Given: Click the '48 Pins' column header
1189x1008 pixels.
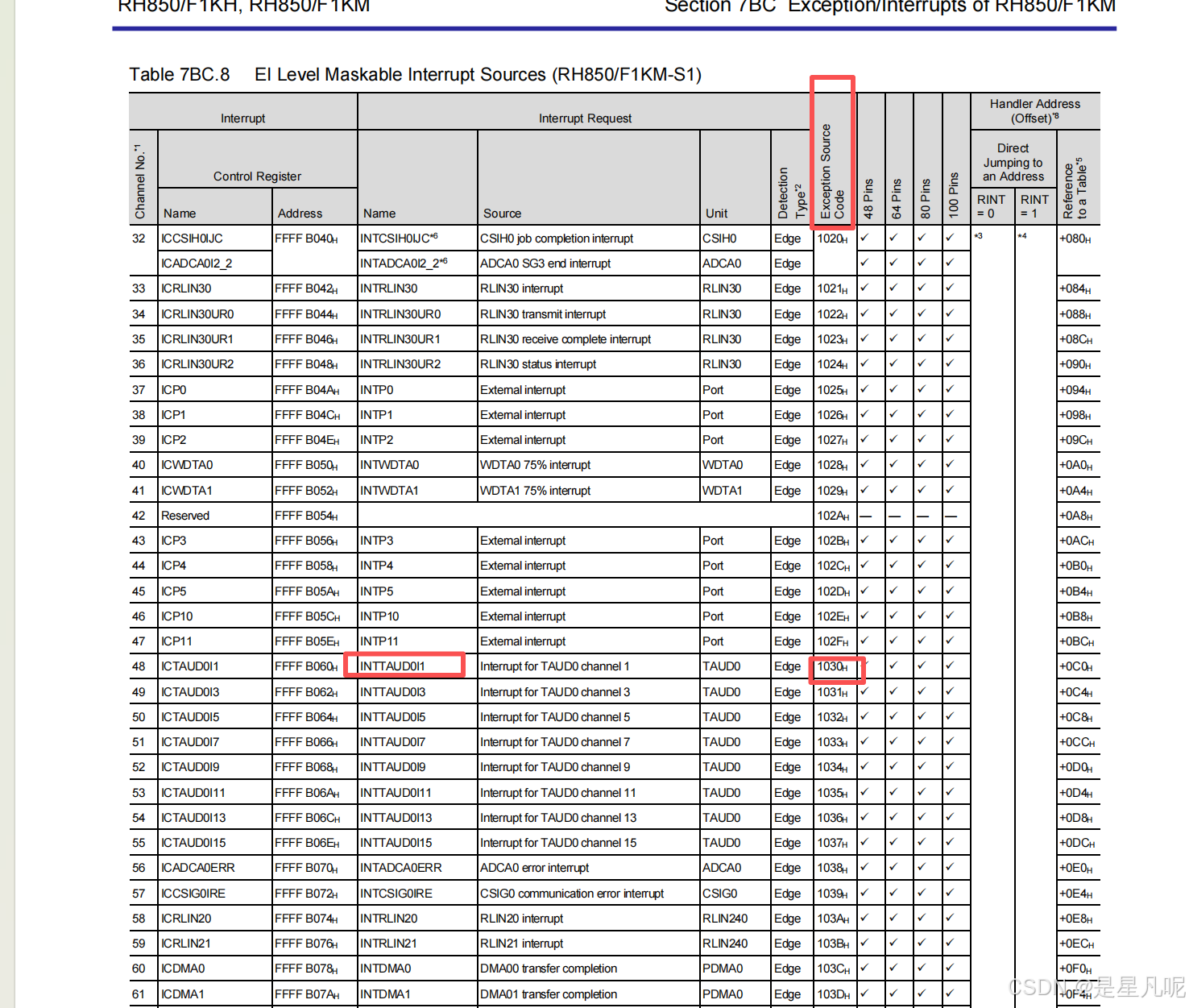Looking at the screenshot, I should [868, 198].
